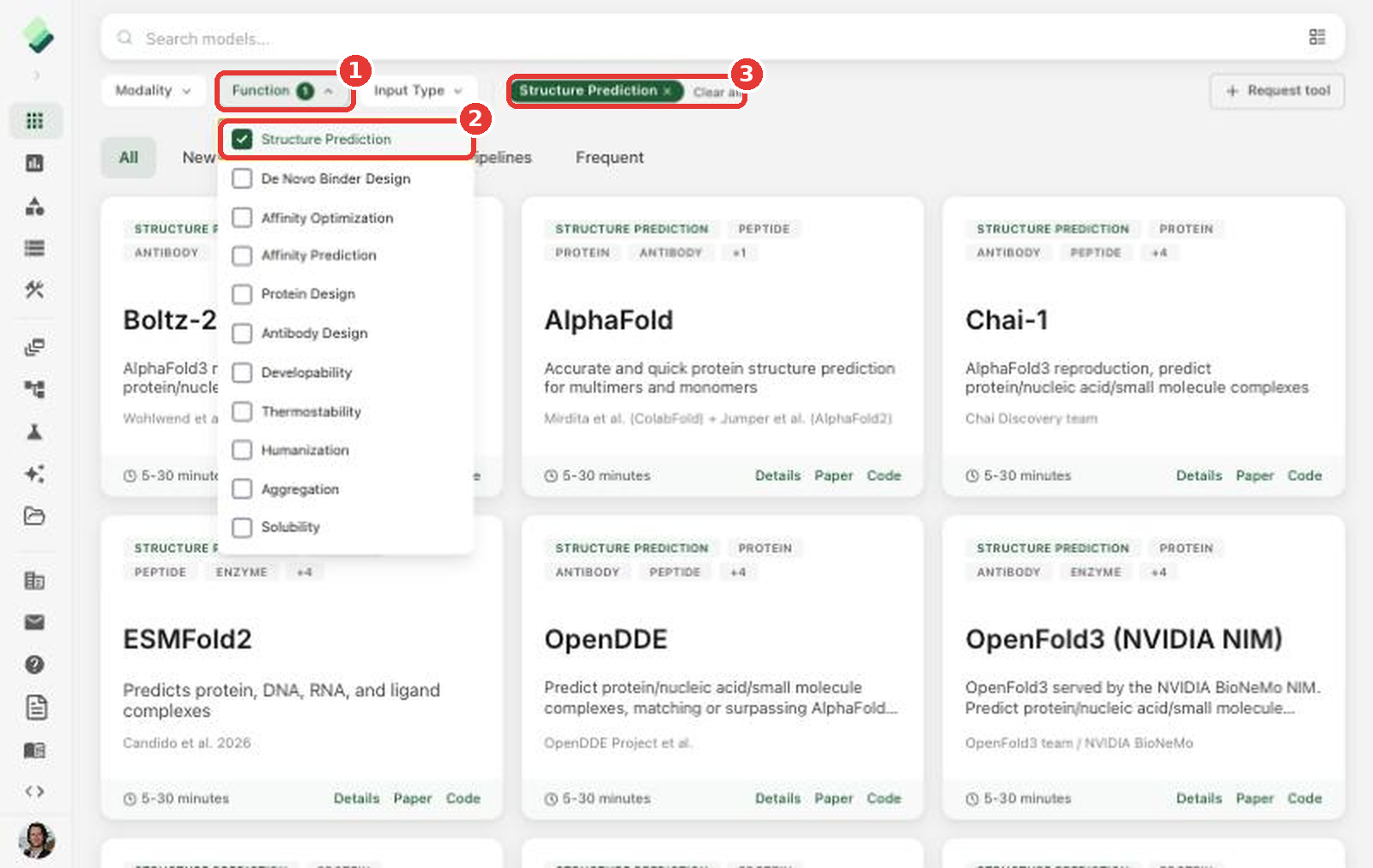Viewport: 1373px width, 868px height.
Task: Remove the Structure Prediction filter chip
Action: (x=667, y=91)
